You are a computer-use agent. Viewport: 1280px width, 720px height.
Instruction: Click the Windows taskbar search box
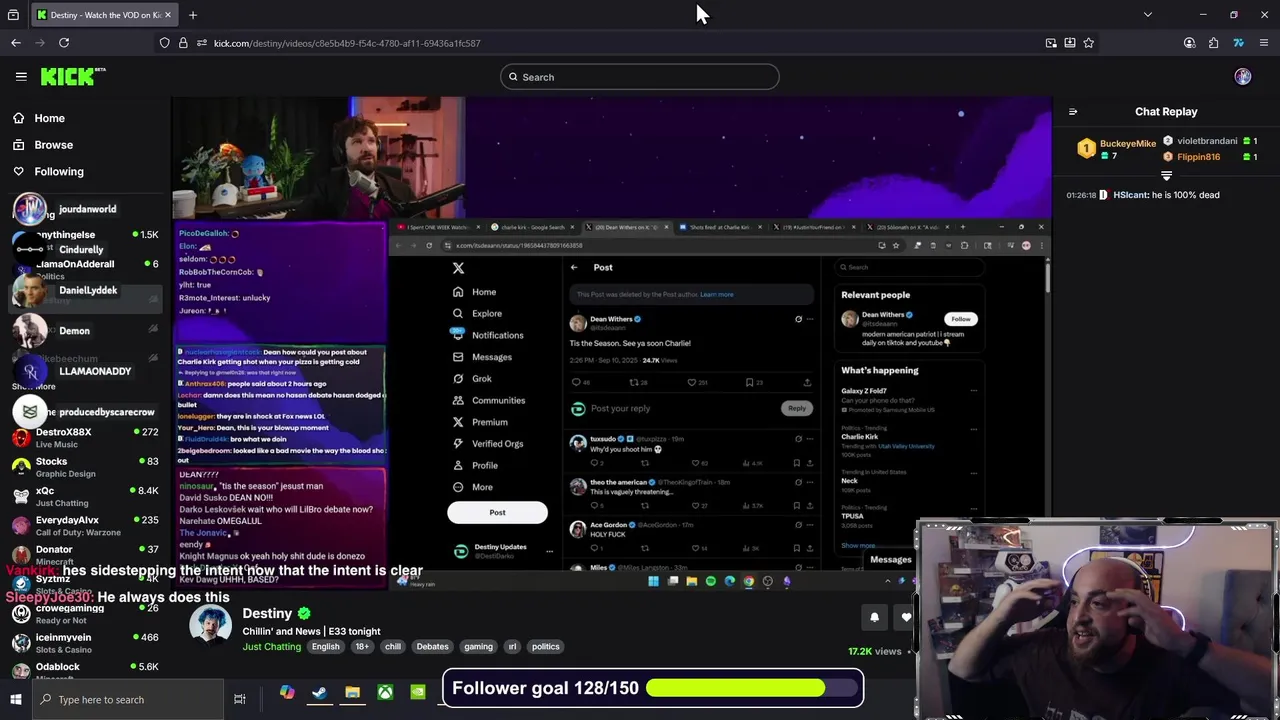127,699
